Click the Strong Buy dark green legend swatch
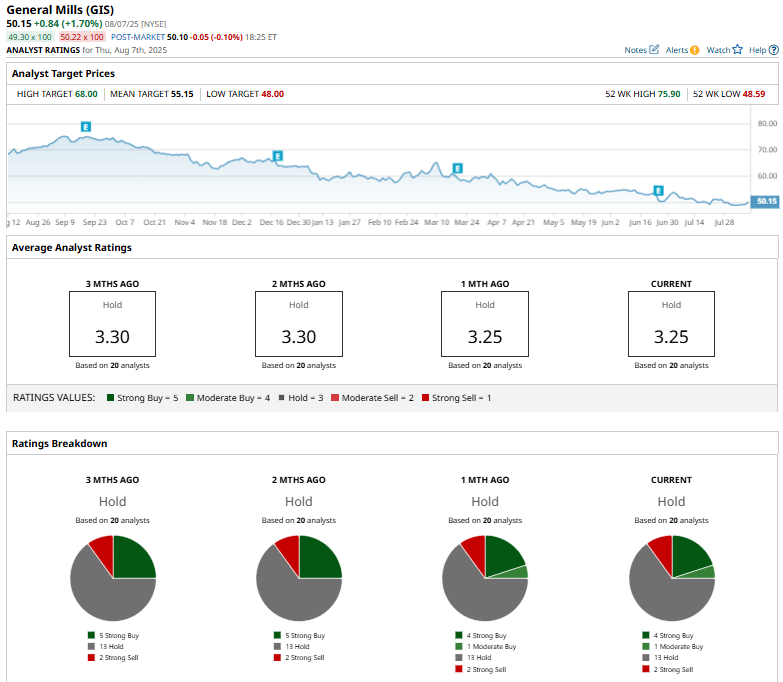This screenshot has width=783, height=682. pyautogui.click(x=110, y=398)
